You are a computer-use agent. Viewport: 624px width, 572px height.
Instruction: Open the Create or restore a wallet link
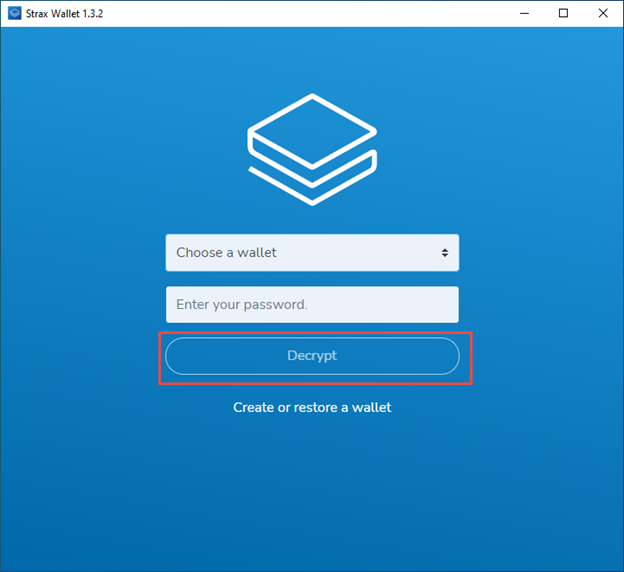(x=312, y=407)
